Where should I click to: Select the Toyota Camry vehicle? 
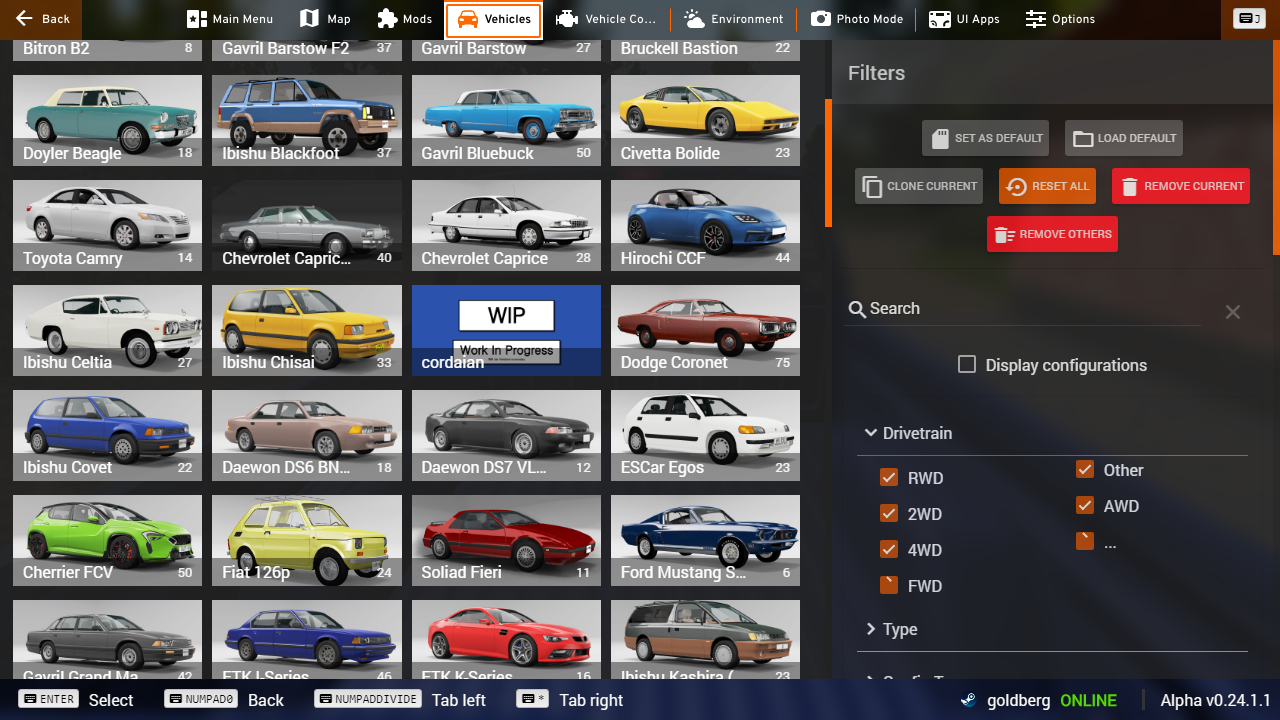point(107,225)
